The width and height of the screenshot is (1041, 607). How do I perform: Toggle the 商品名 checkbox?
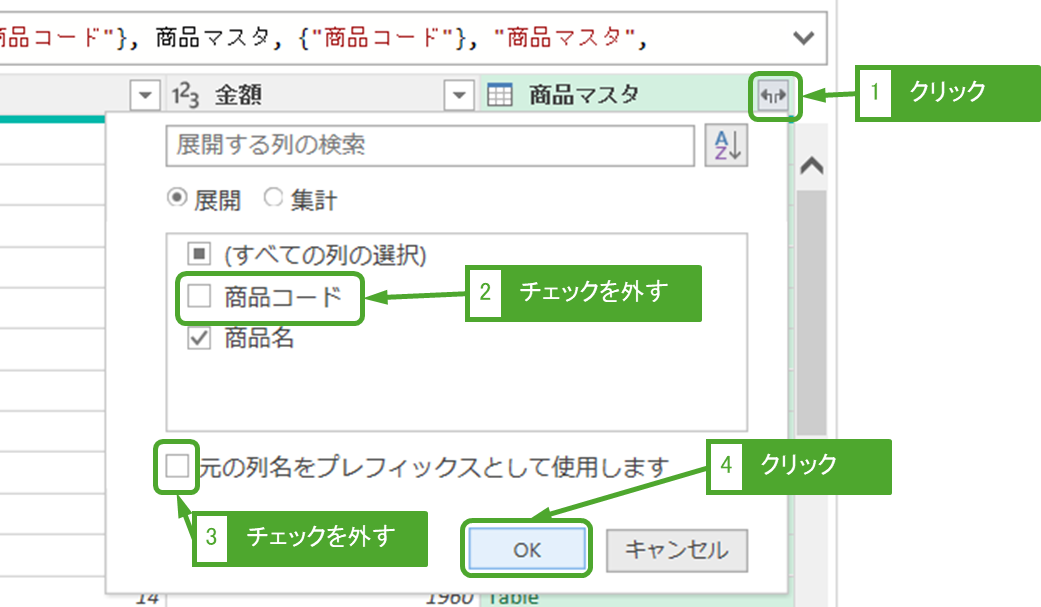[199, 339]
